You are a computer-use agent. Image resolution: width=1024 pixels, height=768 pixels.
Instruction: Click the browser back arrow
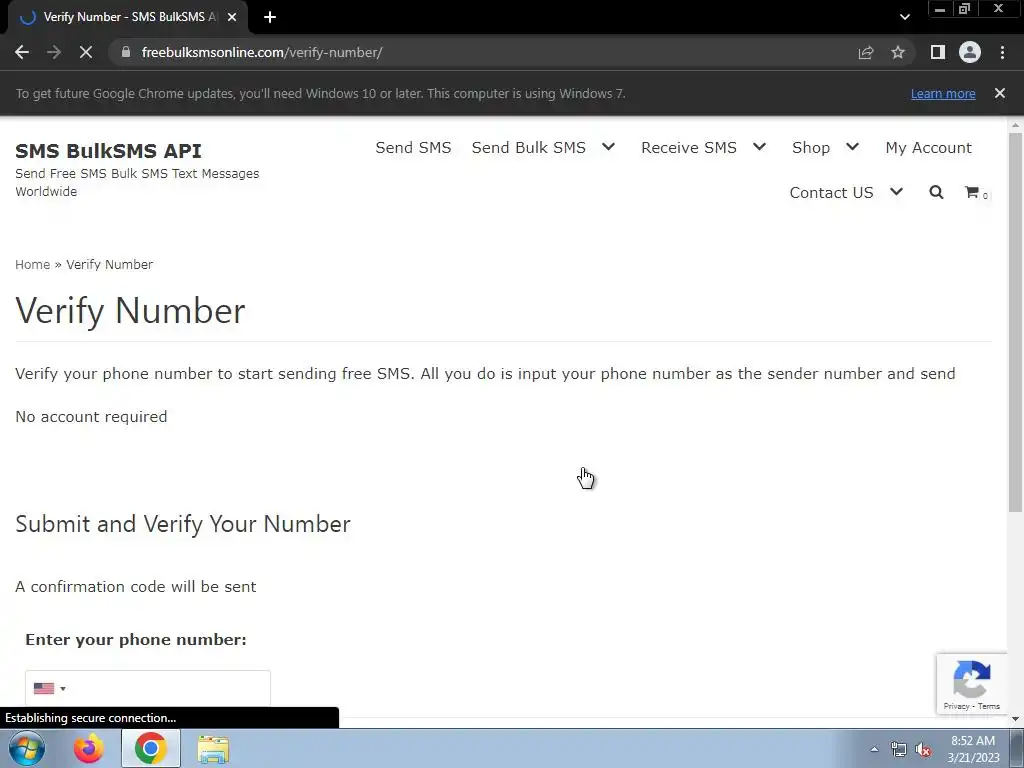tap(22, 52)
